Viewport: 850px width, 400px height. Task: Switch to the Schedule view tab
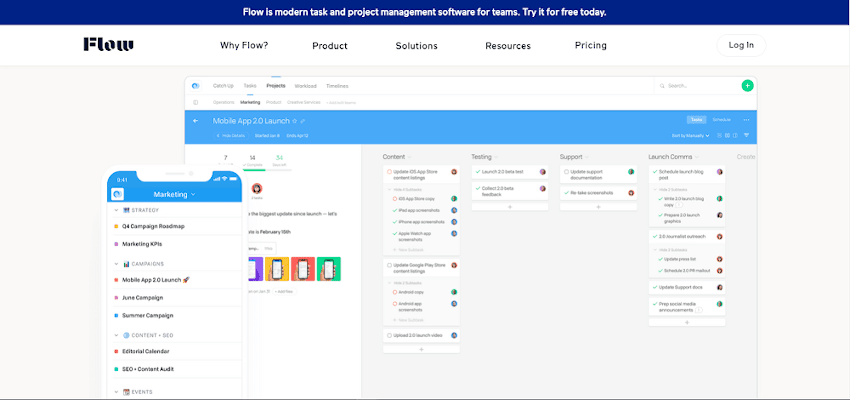tap(722, 120)
